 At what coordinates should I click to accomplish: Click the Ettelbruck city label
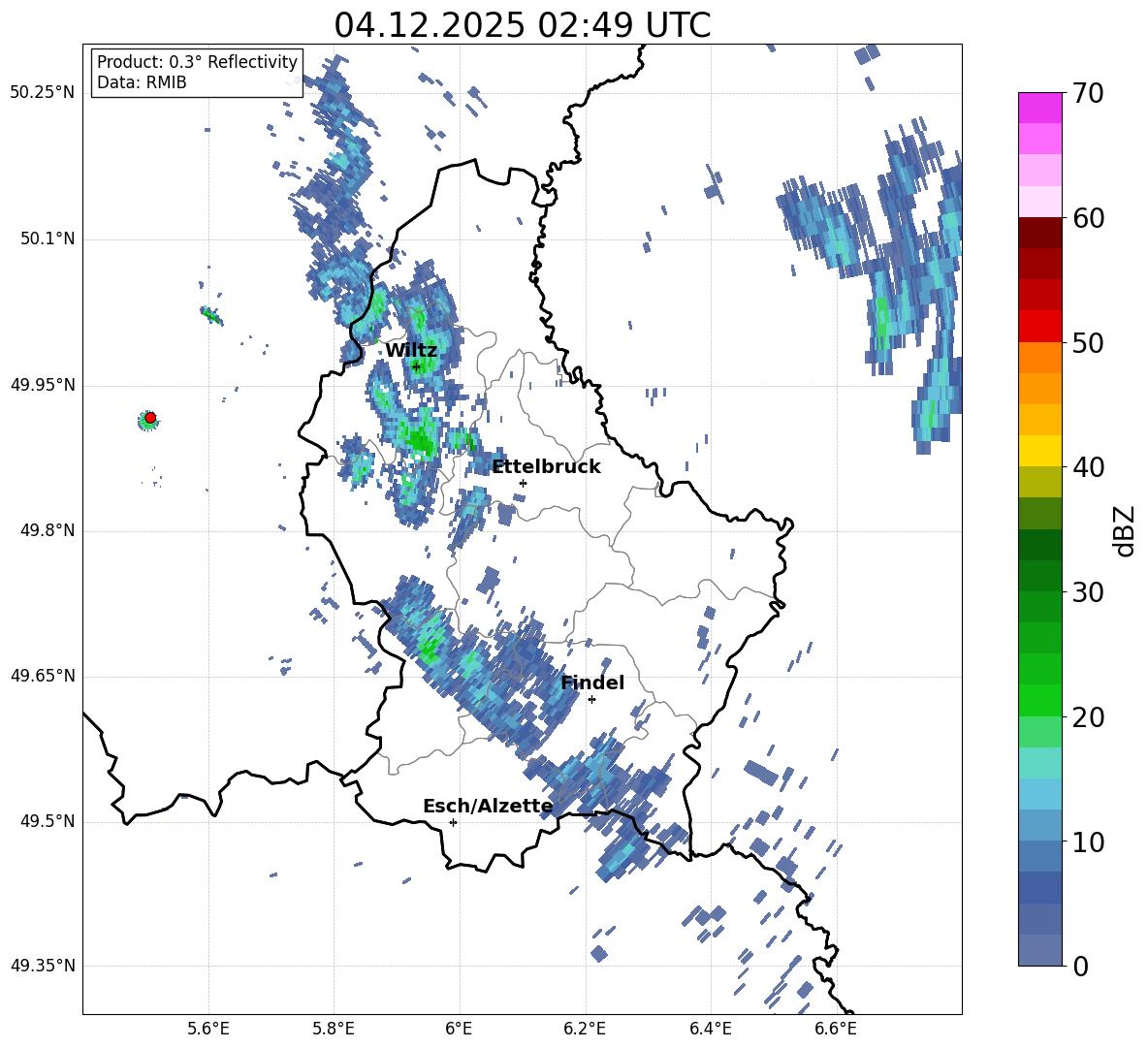(x=546, y=467)
